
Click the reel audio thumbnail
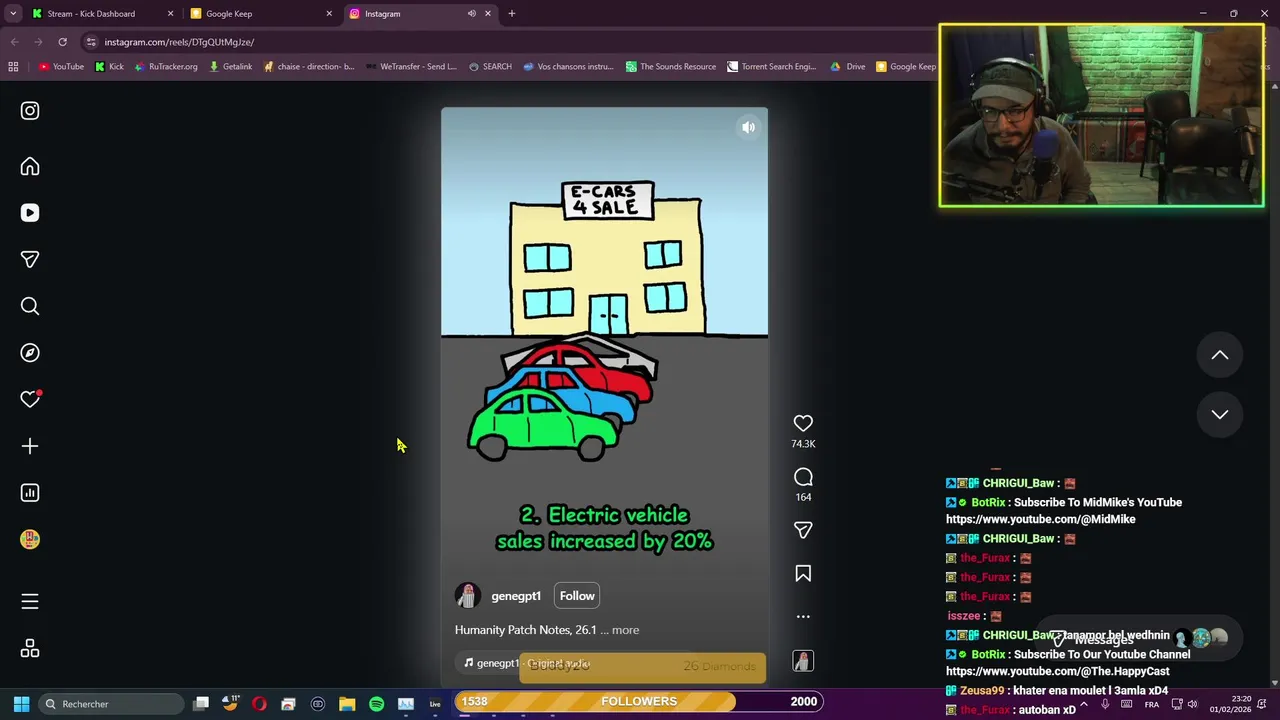coord(803,661)
